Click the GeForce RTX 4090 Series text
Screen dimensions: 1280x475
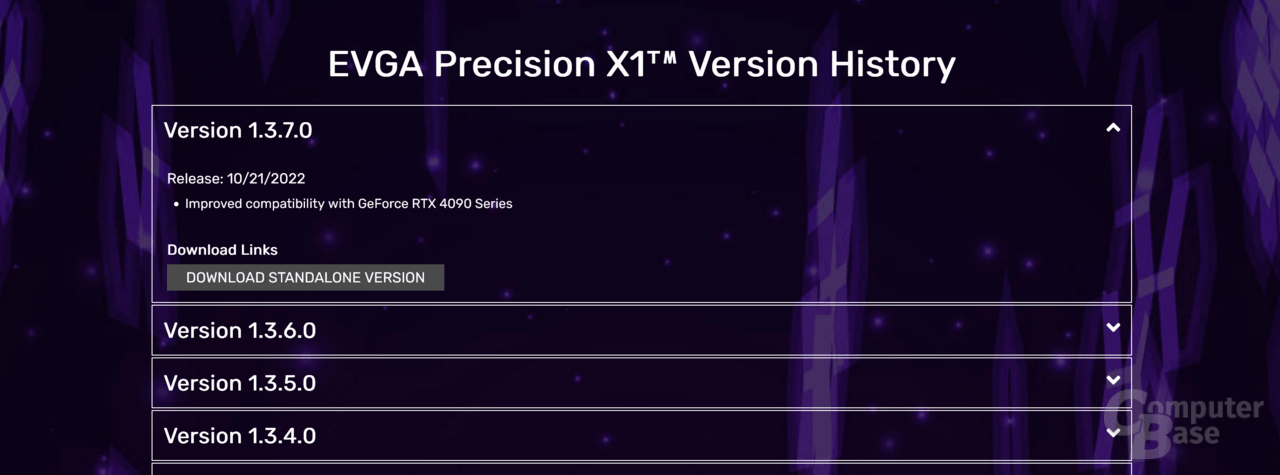pyautogui.click(x=435, y=204)
